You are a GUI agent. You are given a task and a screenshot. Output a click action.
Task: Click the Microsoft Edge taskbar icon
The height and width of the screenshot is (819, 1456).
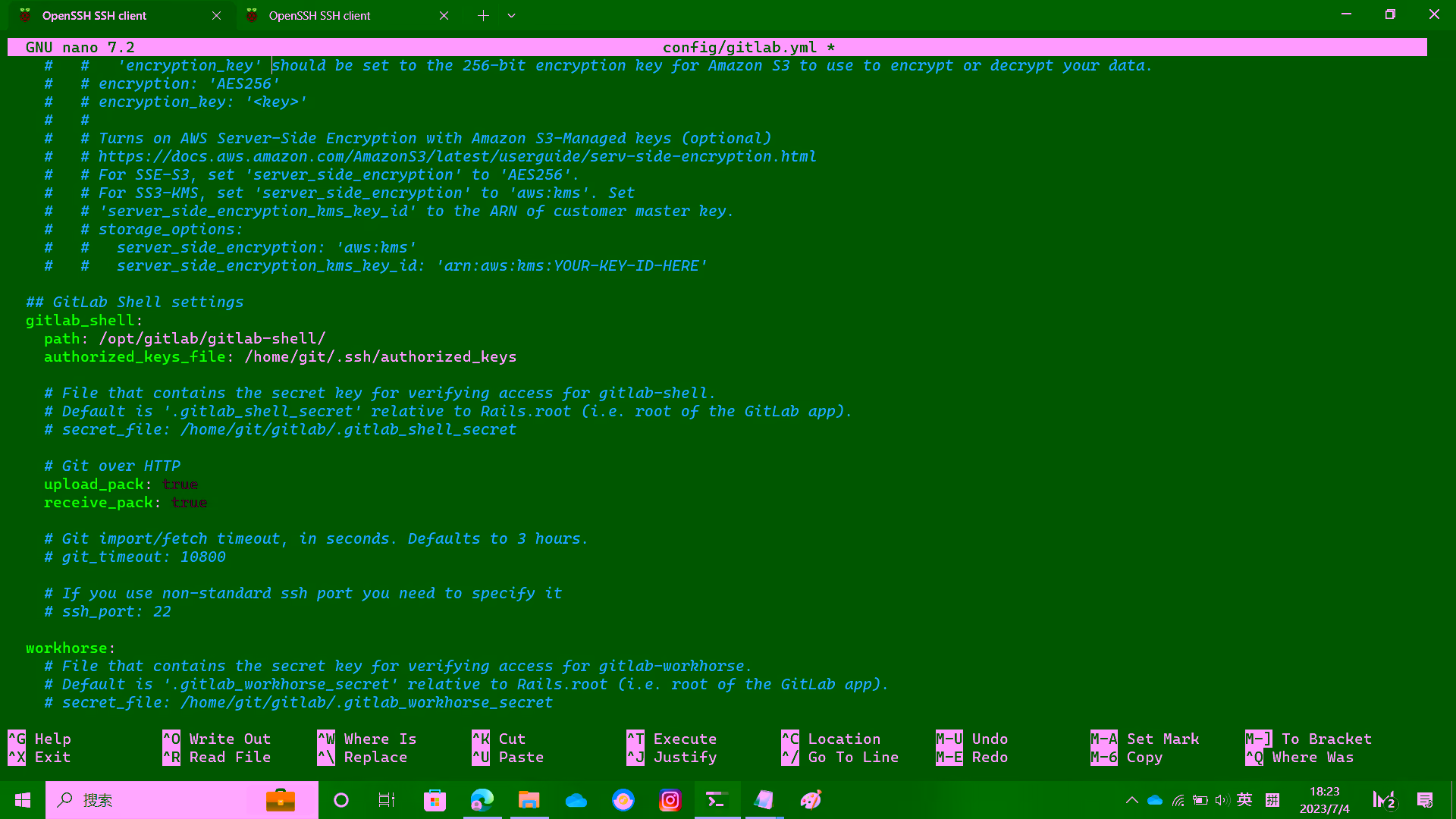click(x=482, y=800)
